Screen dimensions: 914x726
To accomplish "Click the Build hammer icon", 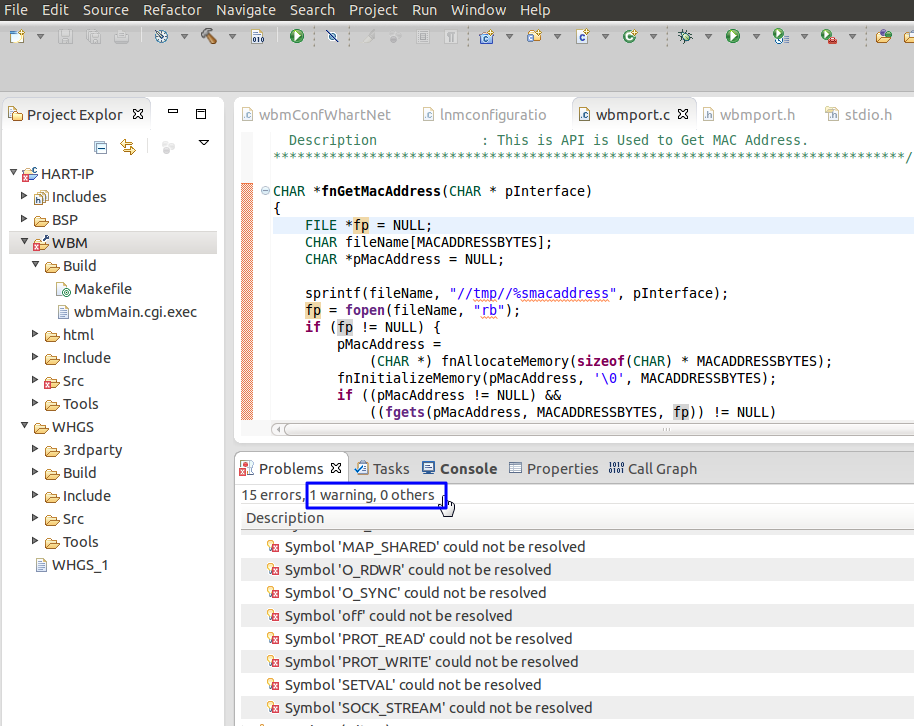I will pyautogui.click(x=209, y=36).
